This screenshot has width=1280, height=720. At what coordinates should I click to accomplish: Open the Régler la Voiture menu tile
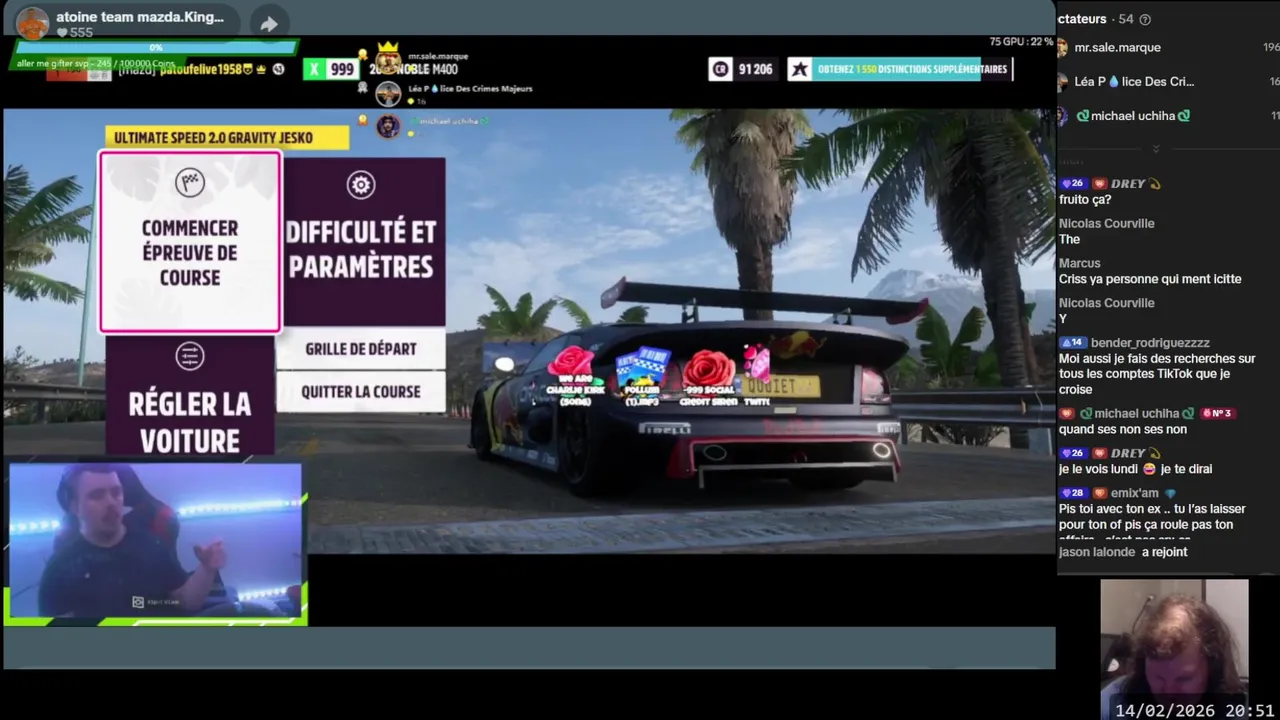click(x=190, y=397)
